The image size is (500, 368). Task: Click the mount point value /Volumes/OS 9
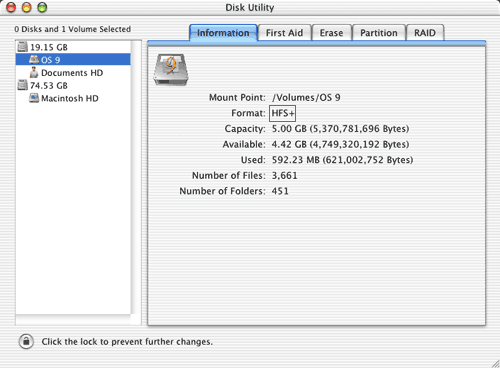306,97
